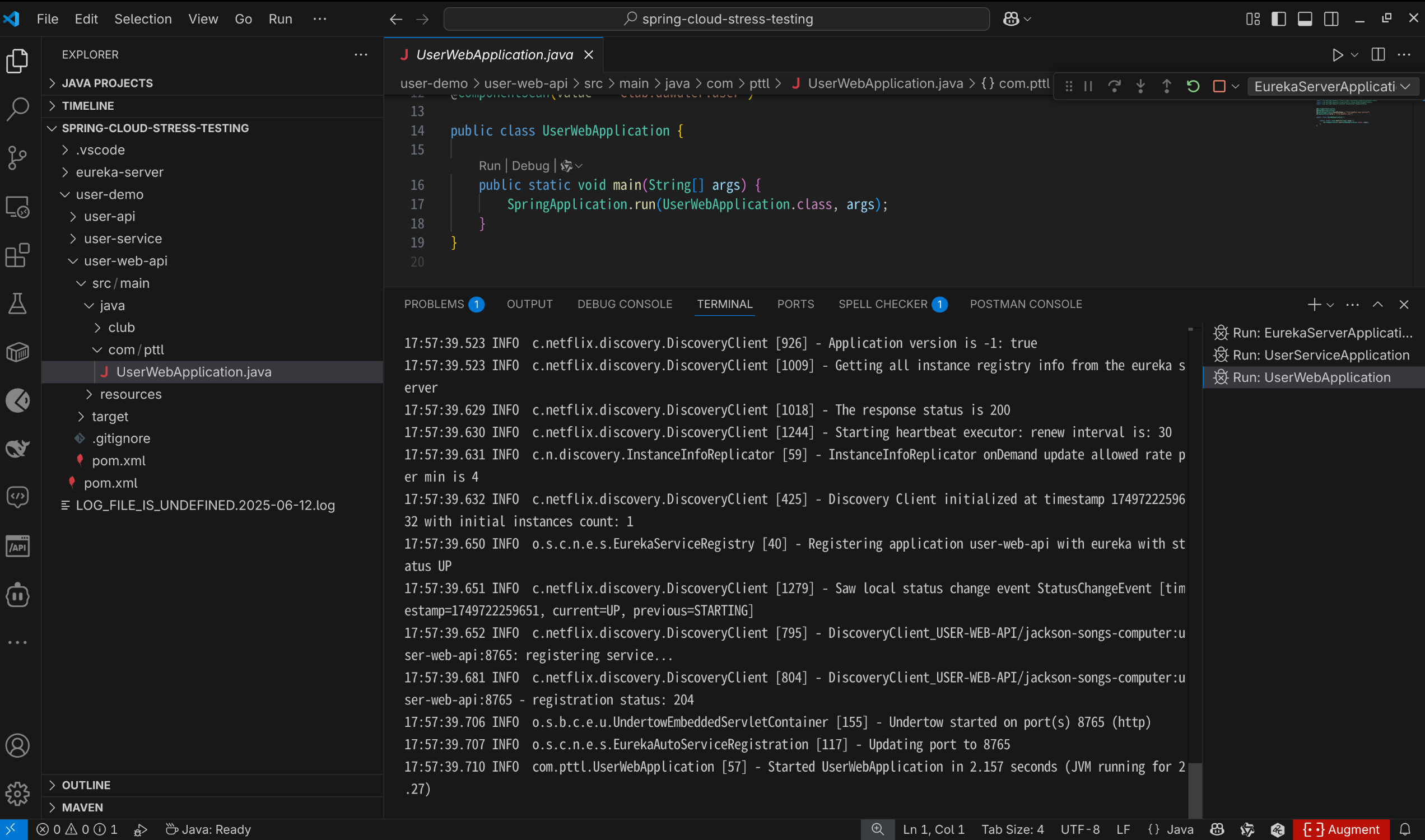Stop the debug session with square icon
1425x840 pixels.
click(x=1219, y=86)
